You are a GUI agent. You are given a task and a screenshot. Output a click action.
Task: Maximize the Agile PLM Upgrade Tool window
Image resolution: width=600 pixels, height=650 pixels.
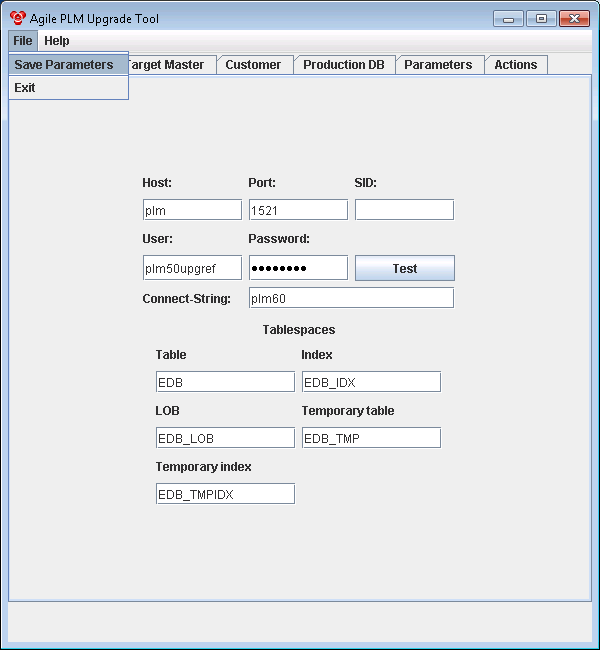[x=541, y=19]
